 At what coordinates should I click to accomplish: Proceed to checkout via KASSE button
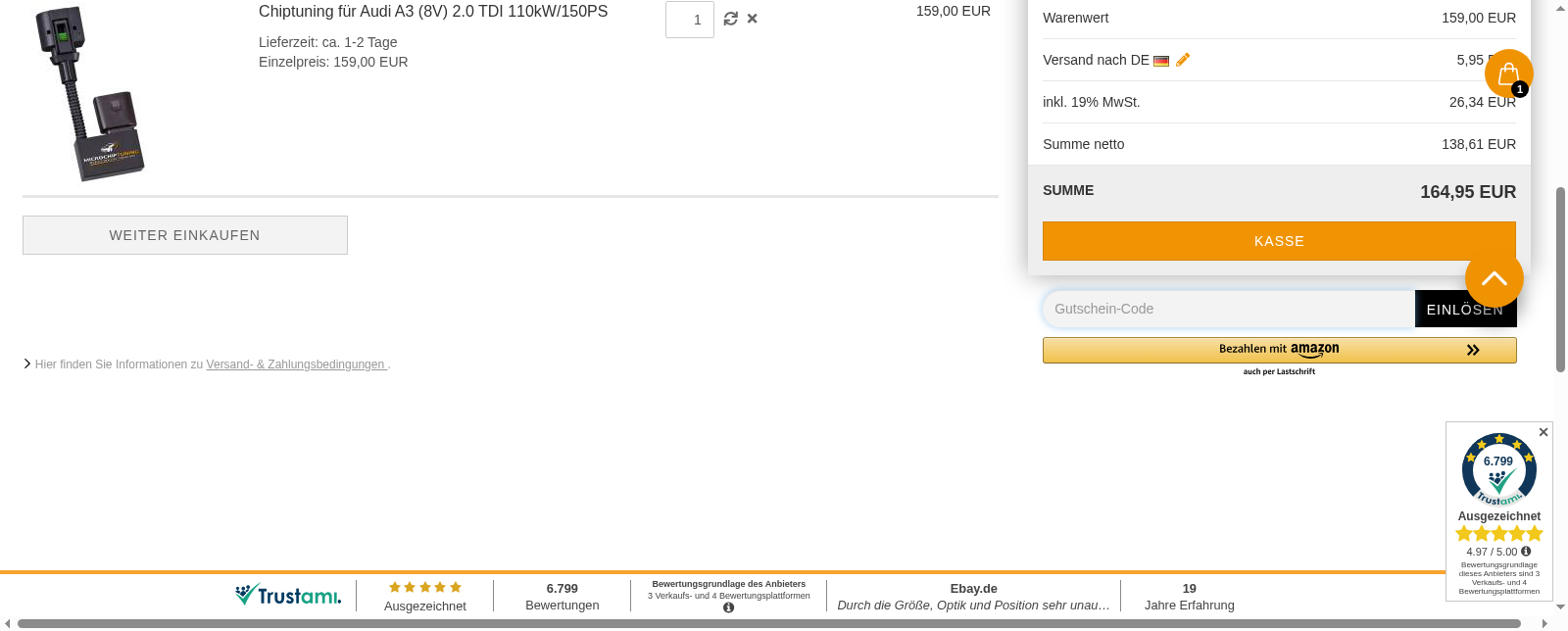click(x=1278, y=241)
